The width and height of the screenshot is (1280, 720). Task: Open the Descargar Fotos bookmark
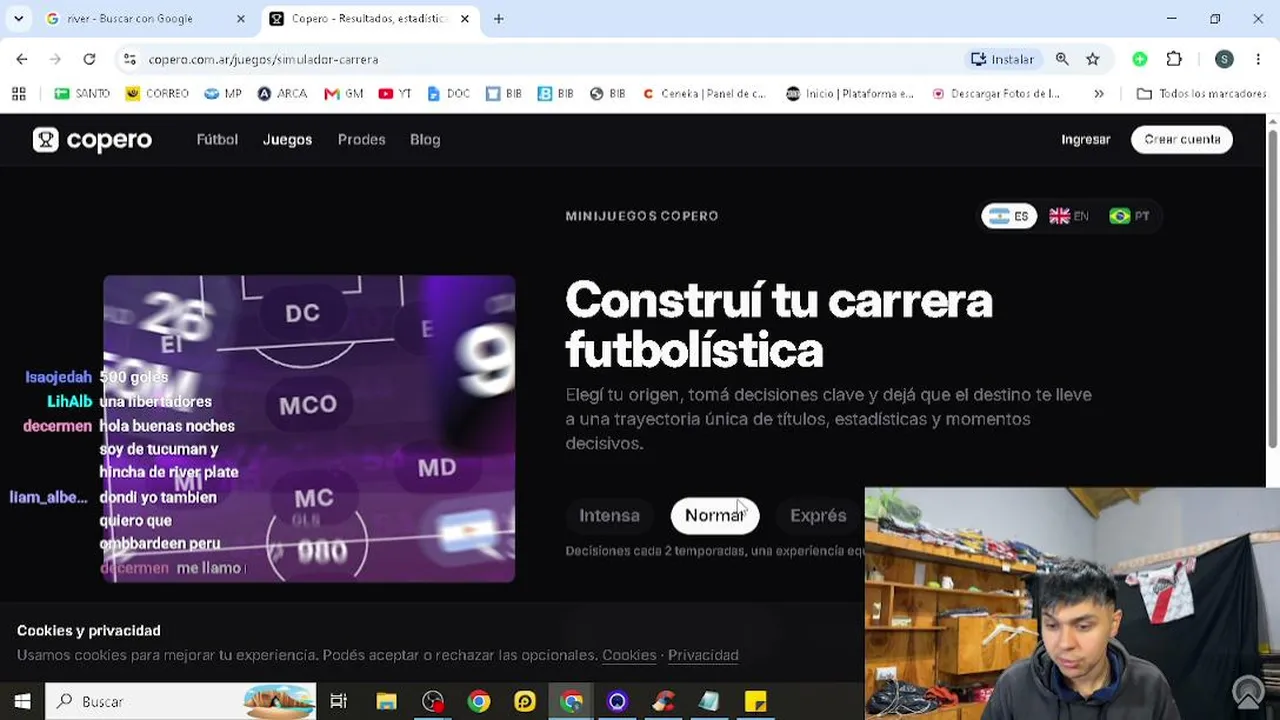996,93
